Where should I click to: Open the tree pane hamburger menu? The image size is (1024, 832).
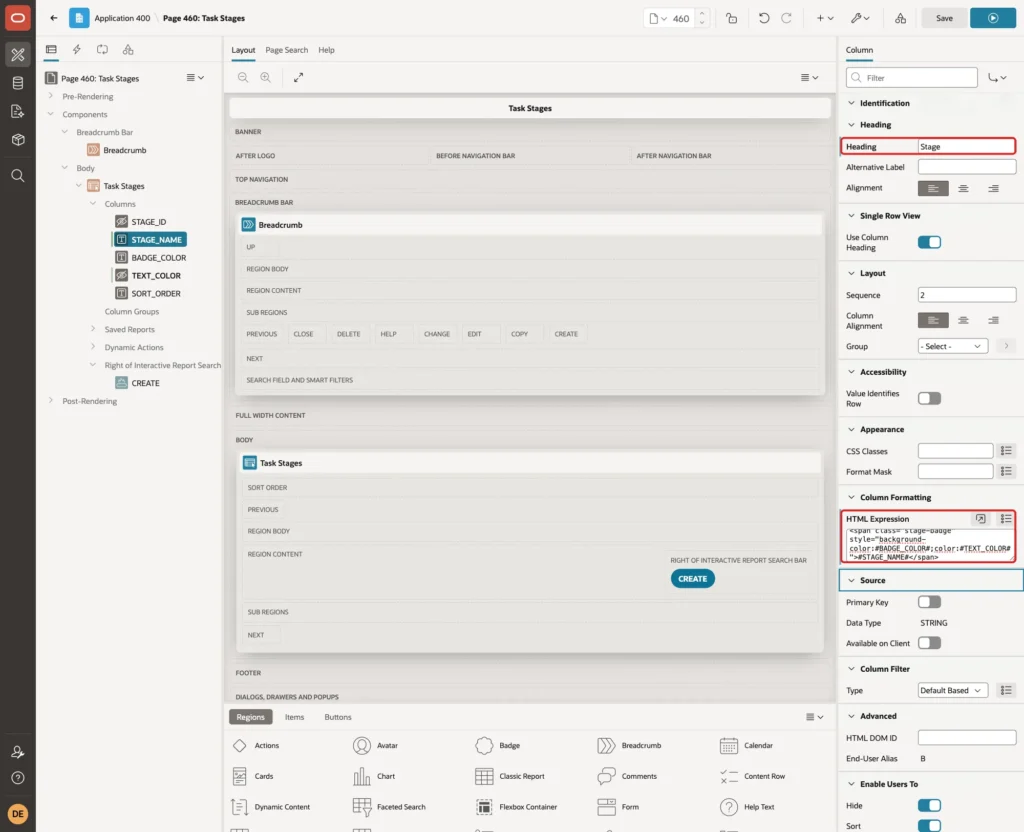[195, 78]
